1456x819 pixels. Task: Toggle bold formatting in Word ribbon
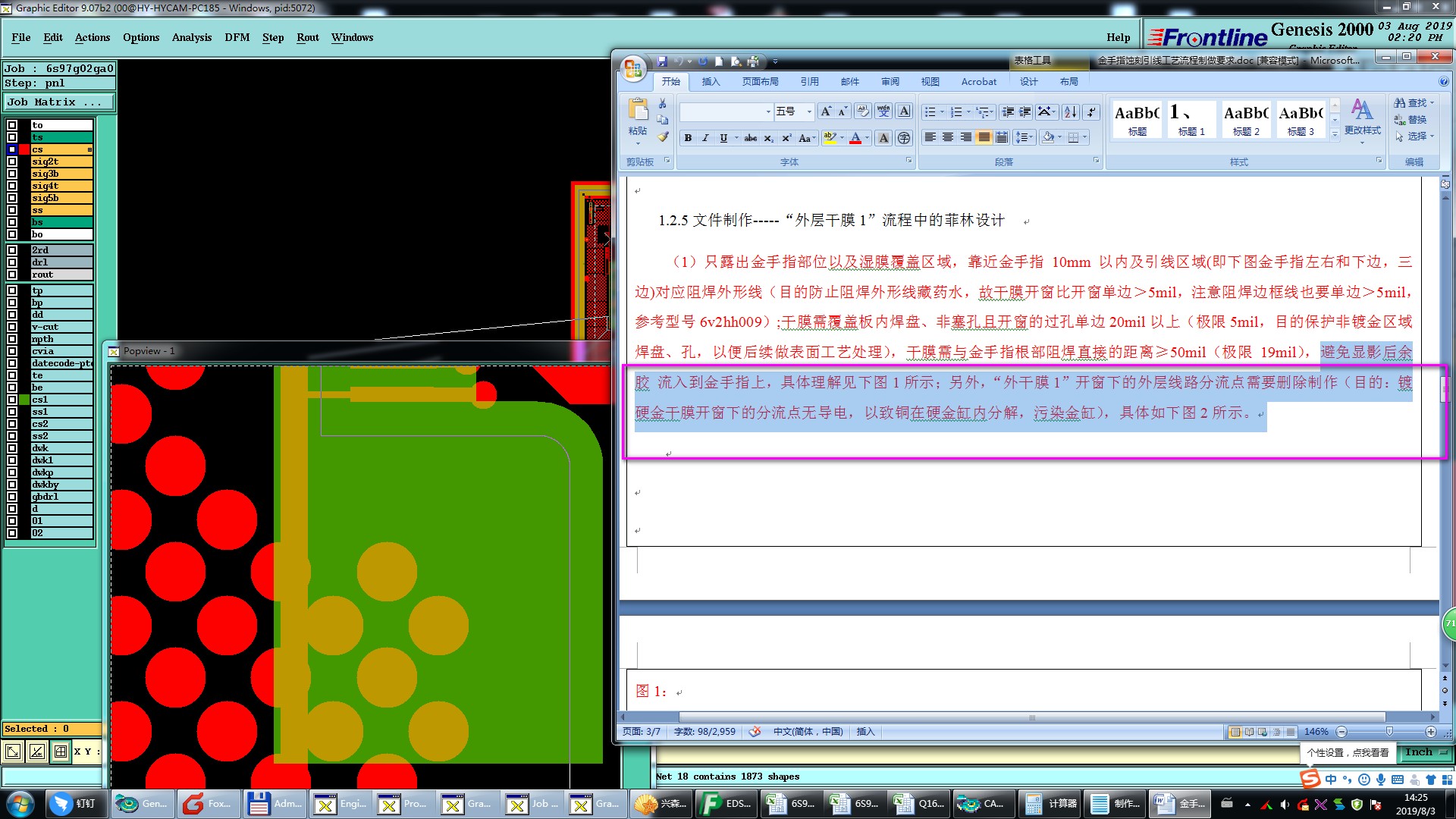coord(688,138)
